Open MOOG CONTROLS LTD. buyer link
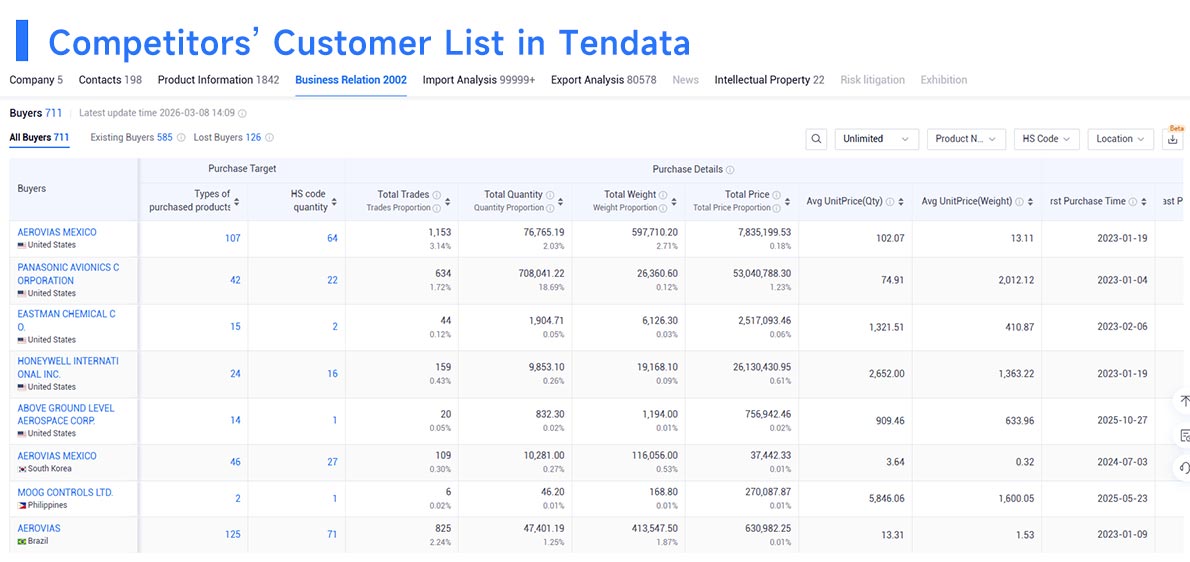The image size is (1190, 562). pyautogui.click(x=65, y=492)
